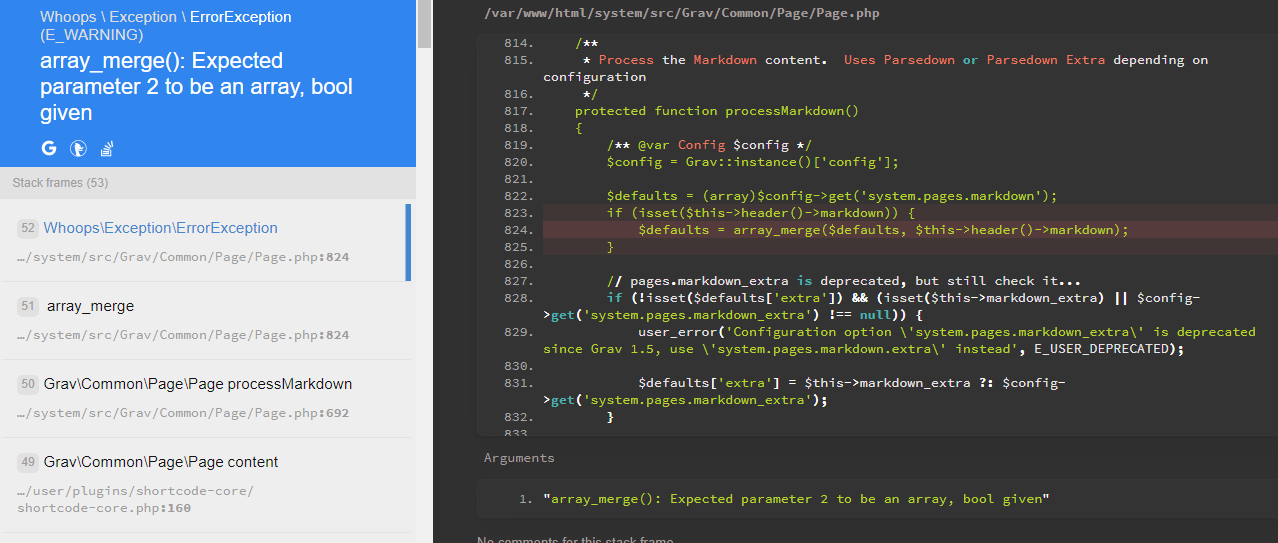
Task: Click Page.php:824 path in frame 52
Action: tap(183, 257)
